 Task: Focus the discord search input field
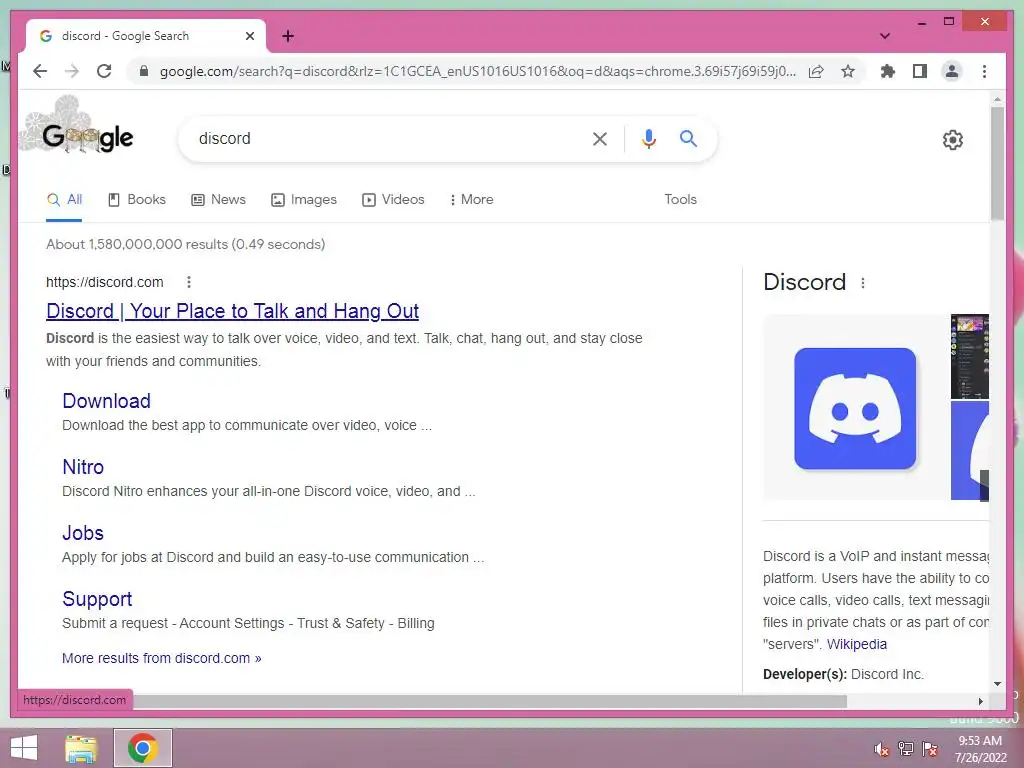(385, 138)
